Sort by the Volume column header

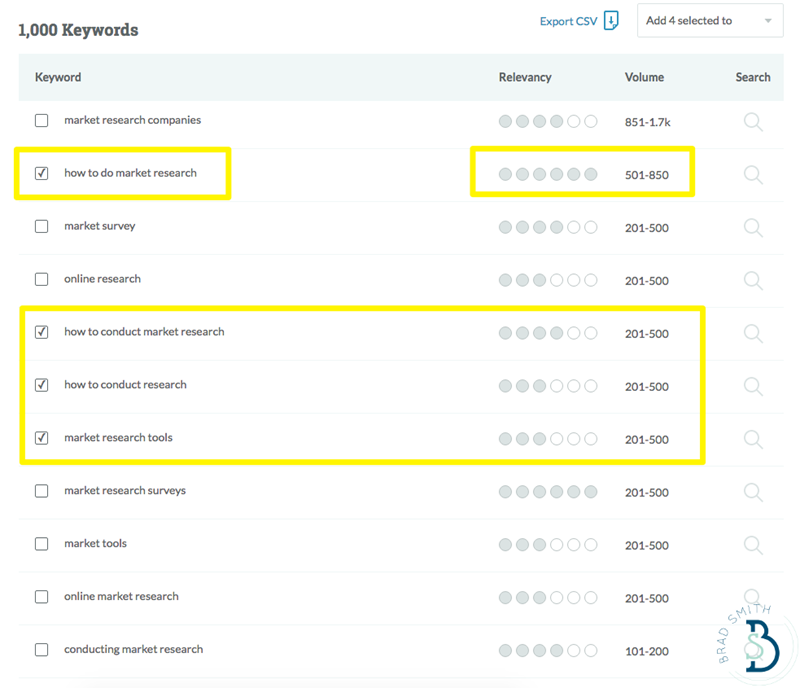[644, 77]
